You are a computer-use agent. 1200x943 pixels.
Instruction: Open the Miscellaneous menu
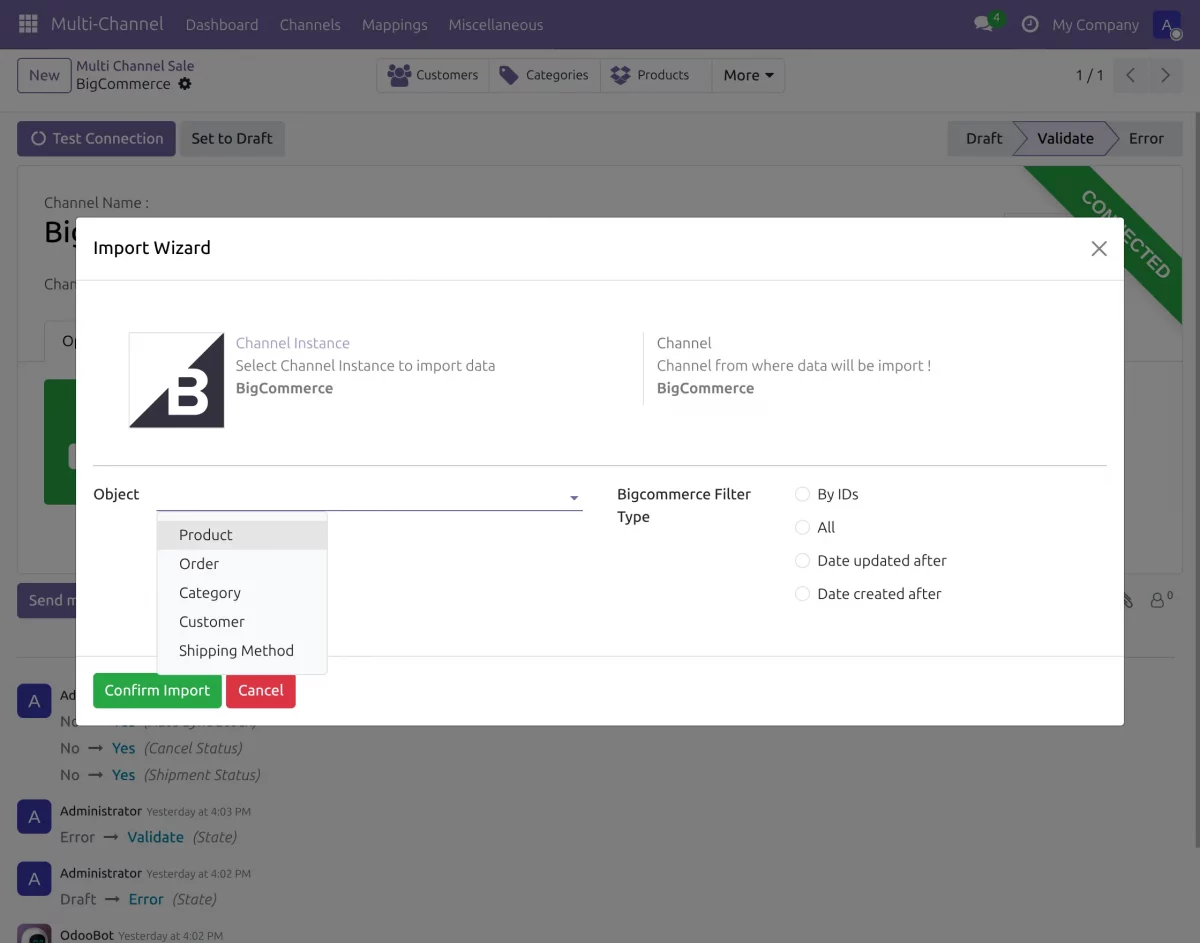[x=496, y=24]
